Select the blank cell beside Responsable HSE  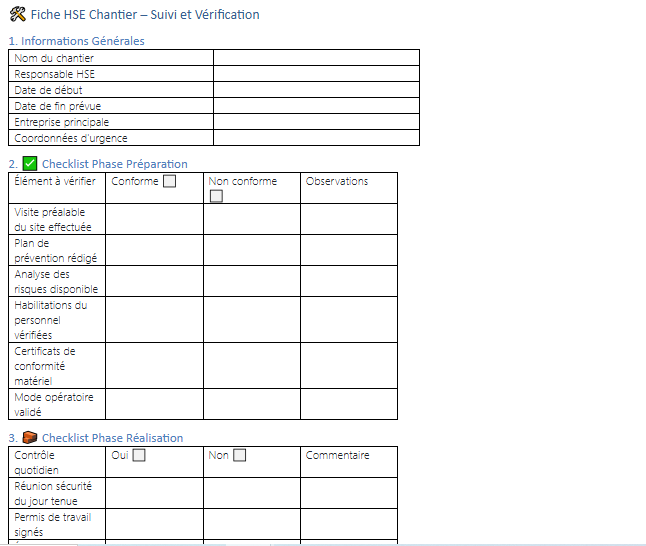tap(316, 74)
